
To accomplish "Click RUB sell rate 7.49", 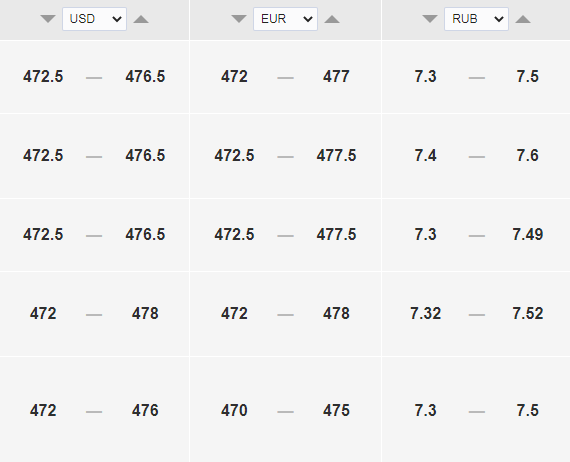I will click(x=528, y=234).
